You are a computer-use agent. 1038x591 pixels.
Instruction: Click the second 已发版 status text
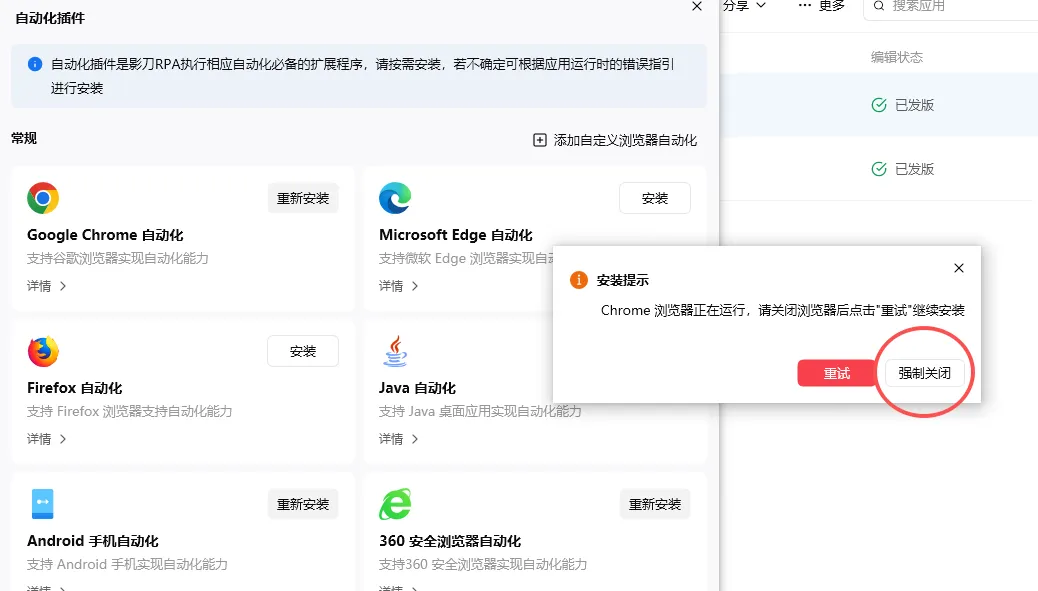(914, 169)
